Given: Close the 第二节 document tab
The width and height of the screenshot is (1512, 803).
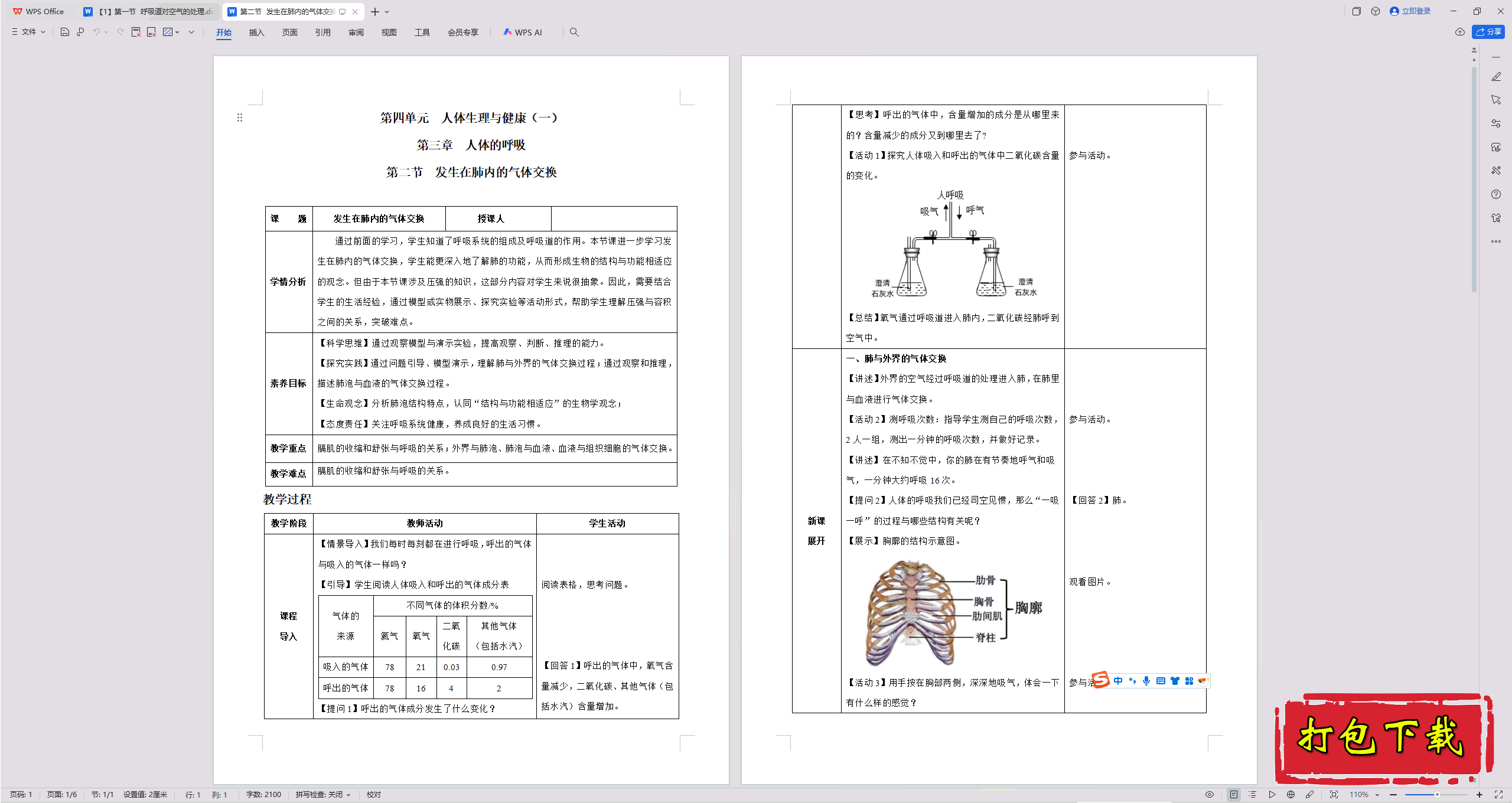Looking at the screenshot, I should coord(354,12).
